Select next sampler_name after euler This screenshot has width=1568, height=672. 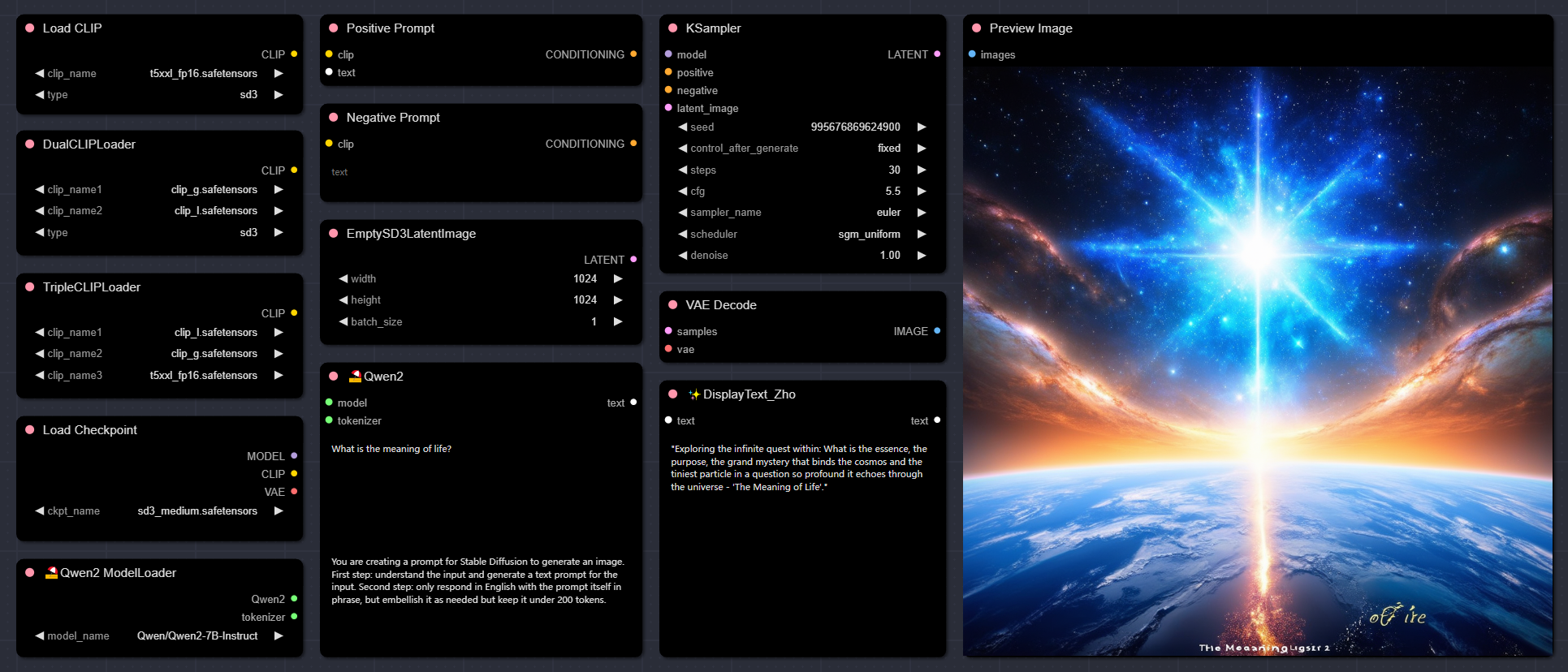[x=922, y=212]
